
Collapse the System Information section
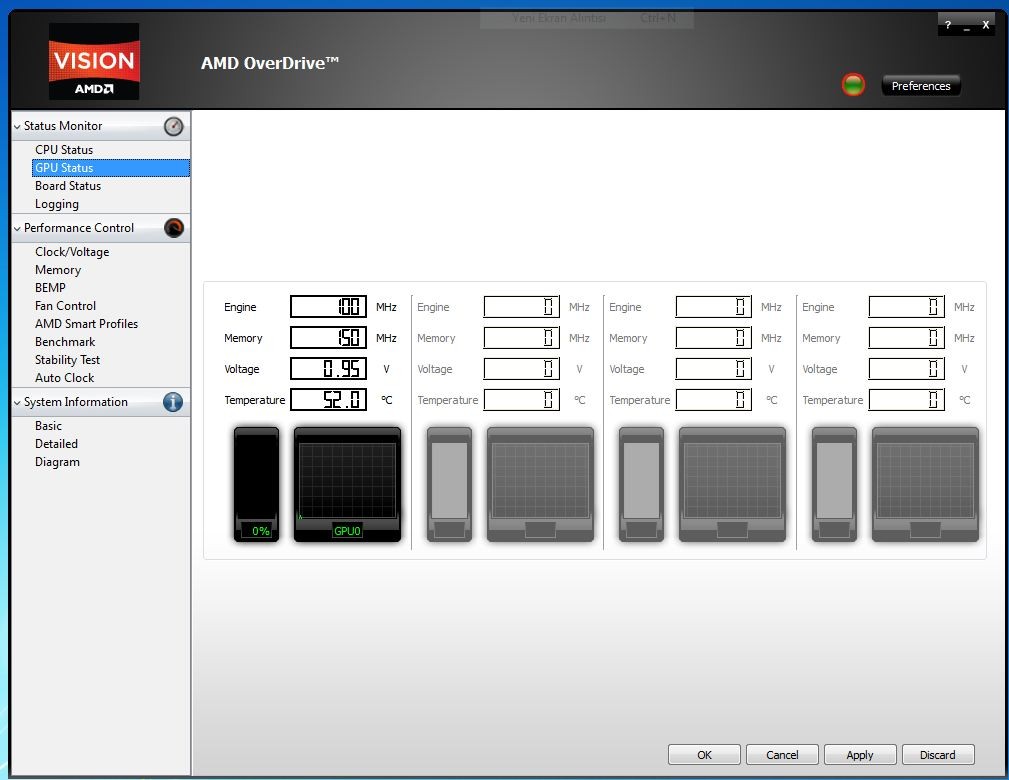pos(17,403)
